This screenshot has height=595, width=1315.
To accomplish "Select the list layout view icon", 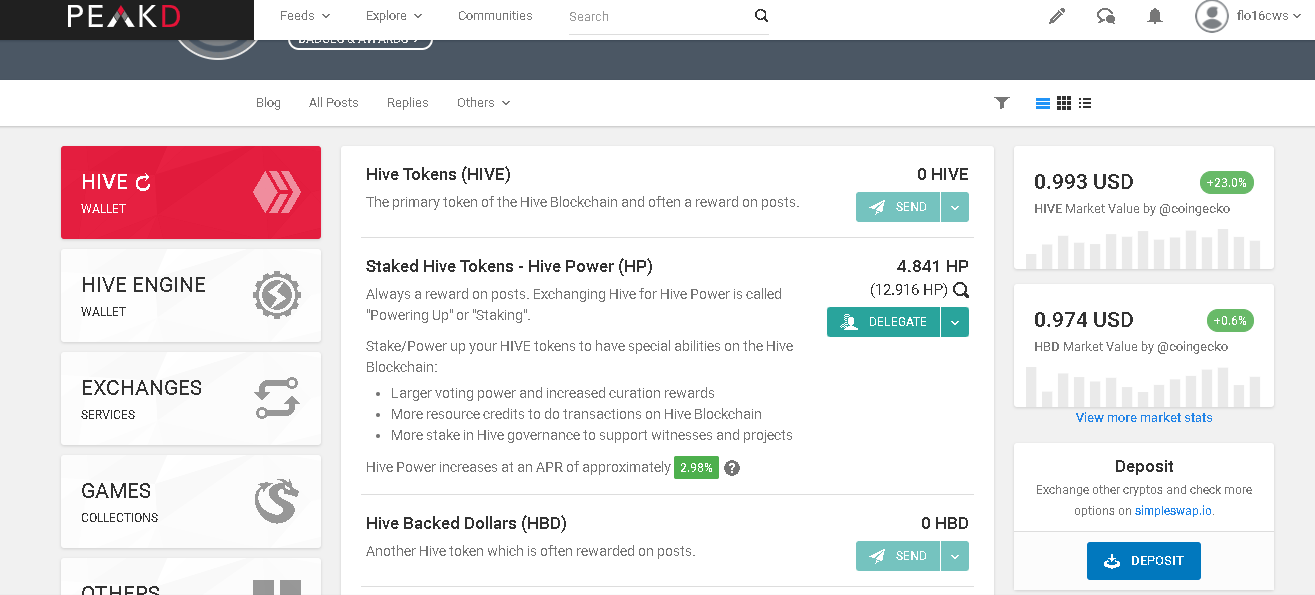I will [x=1043, y=103].
